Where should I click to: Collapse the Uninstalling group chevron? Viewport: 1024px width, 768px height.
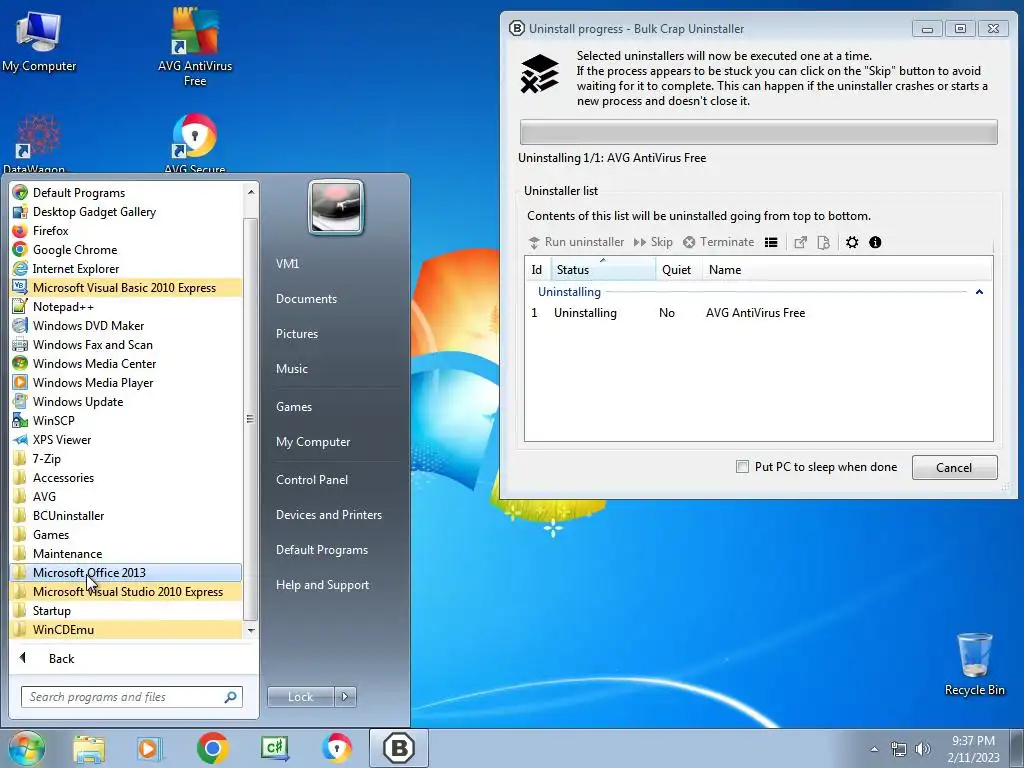979,292
